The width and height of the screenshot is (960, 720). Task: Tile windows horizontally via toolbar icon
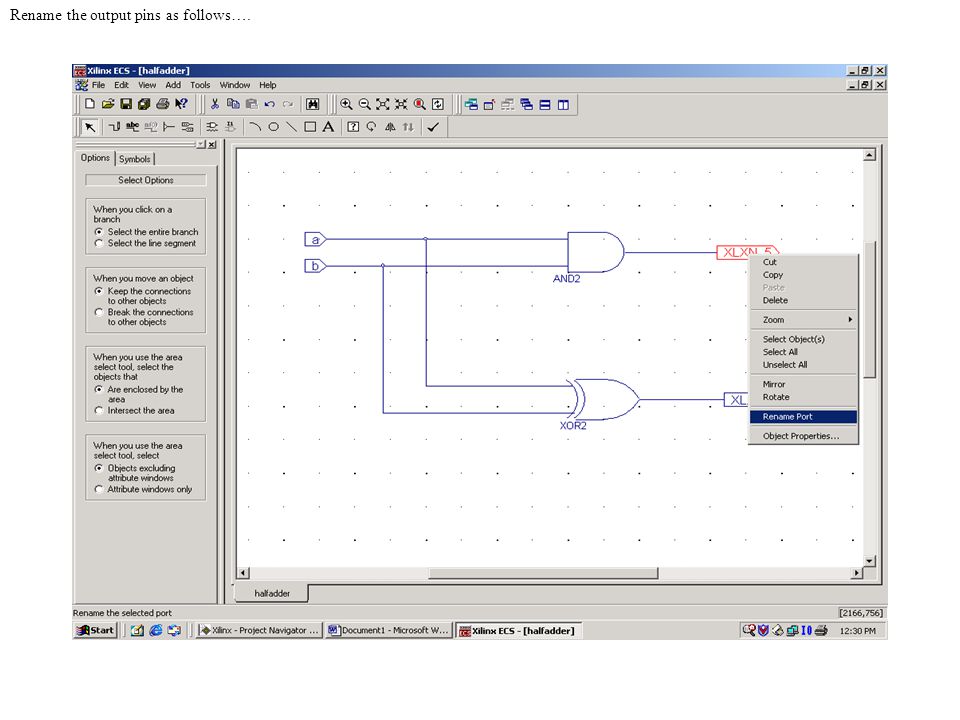tap(545, 104)
